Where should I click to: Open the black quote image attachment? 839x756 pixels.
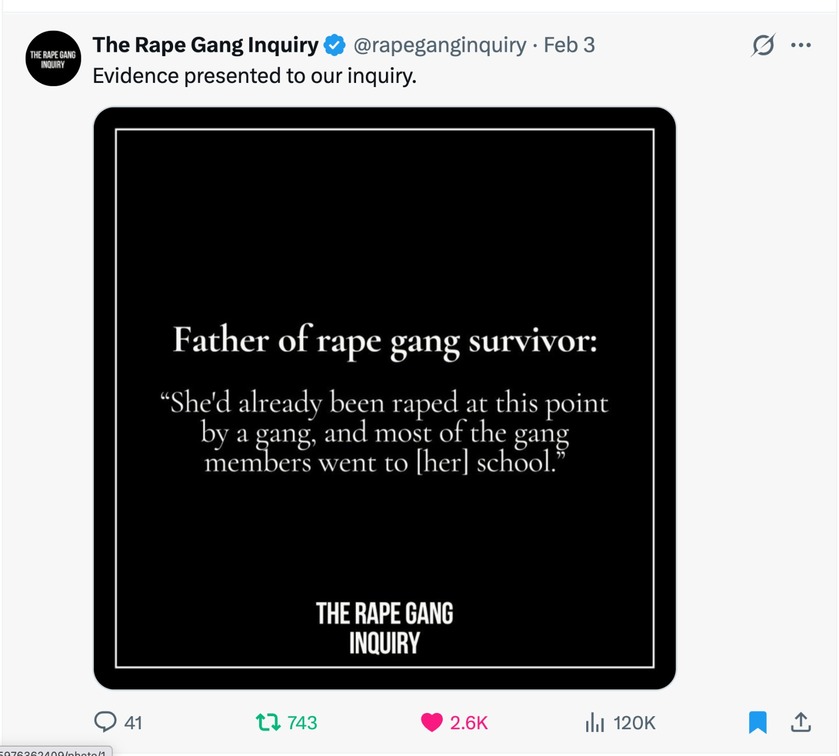coord(384,250)
